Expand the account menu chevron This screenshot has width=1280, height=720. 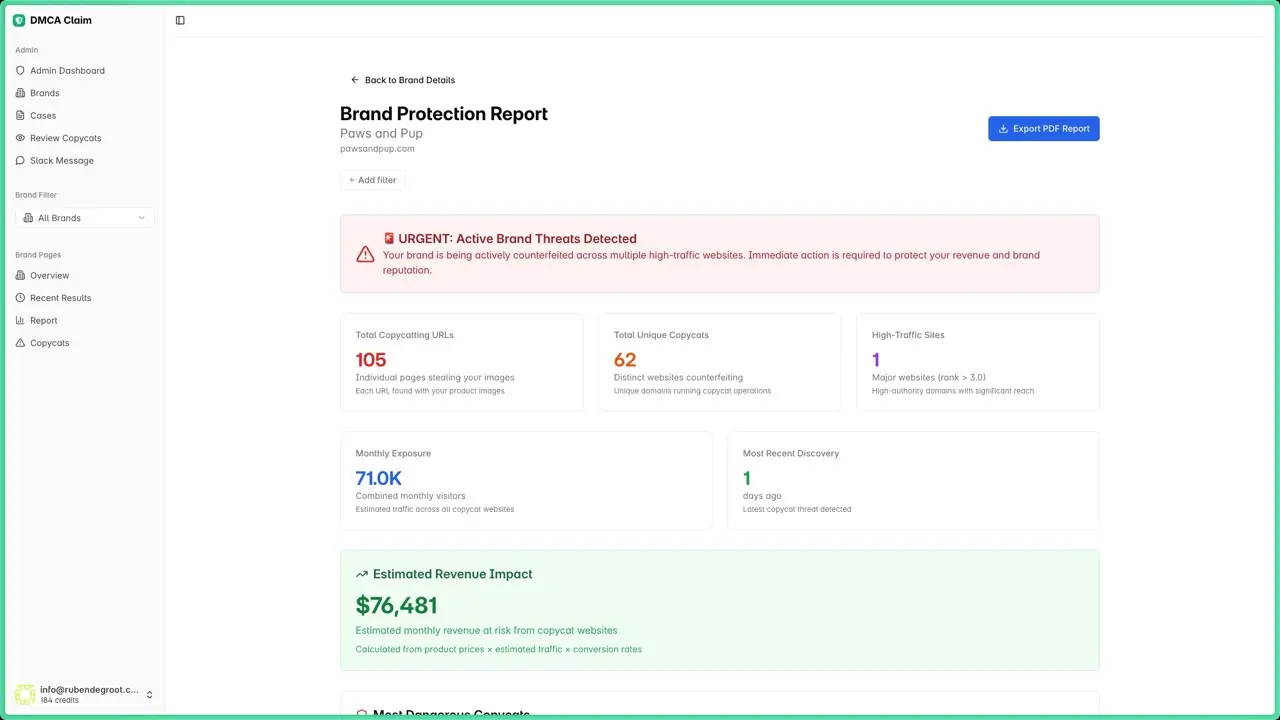point(150,695)
